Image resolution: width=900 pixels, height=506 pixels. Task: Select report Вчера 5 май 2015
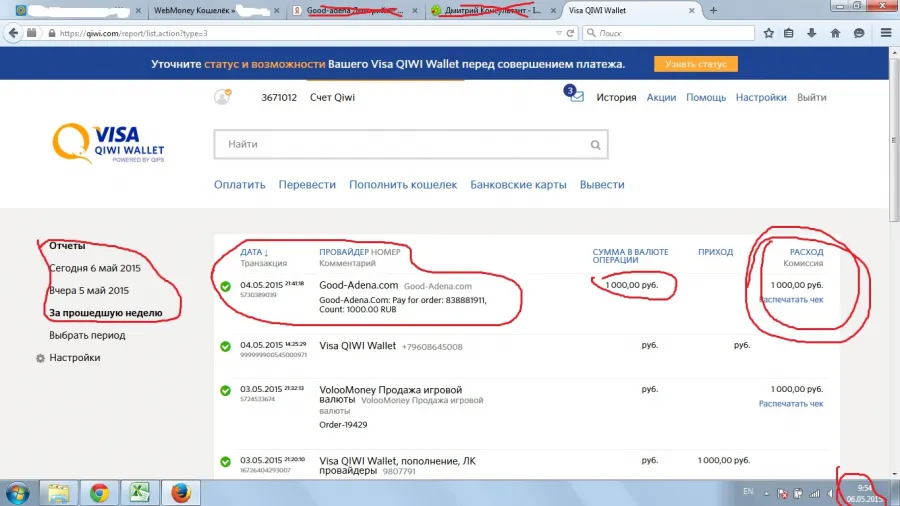(x=89, y=290)
